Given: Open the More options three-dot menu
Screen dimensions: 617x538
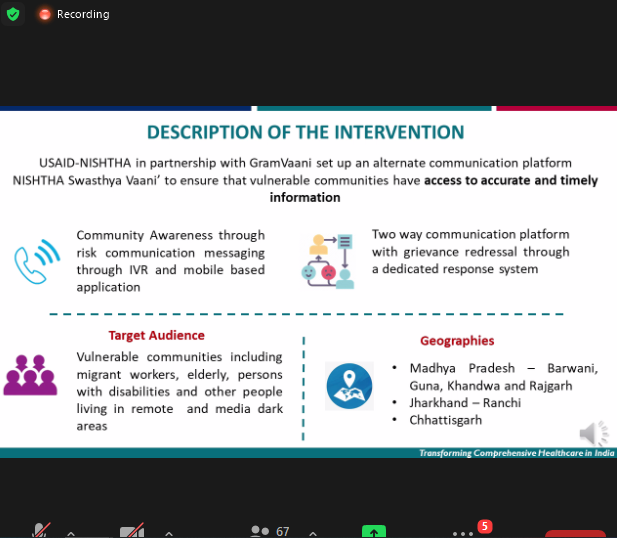Looking at the screenshot, I should pyautogui.click(x=462, y=534).
